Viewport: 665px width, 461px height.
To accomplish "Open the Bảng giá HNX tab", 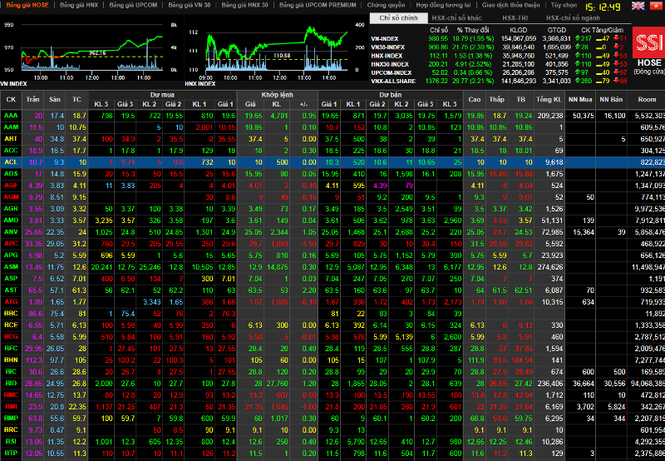I will [x=79, y=5].
